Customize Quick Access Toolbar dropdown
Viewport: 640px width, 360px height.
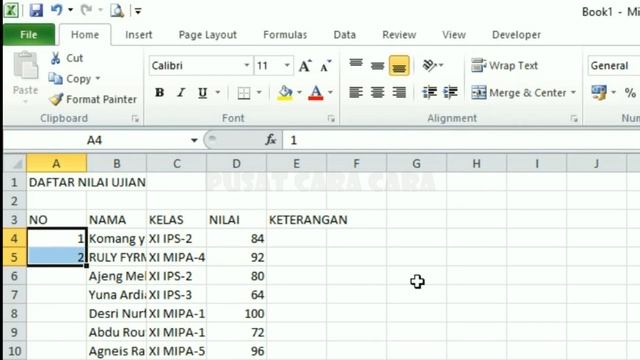click(x=138, y=11)
